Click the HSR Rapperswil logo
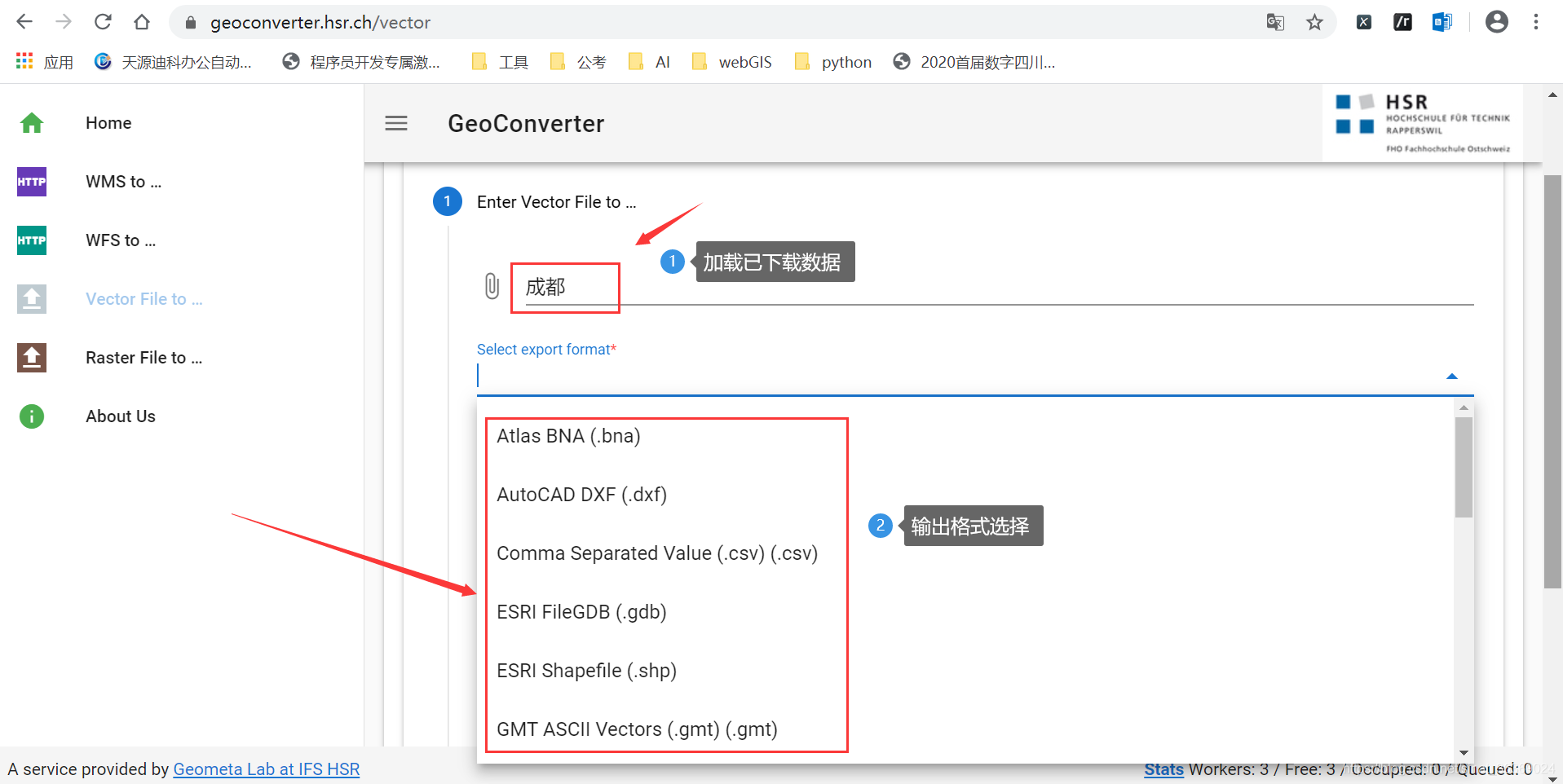 pyautogui.click(x=1422, y=123)
